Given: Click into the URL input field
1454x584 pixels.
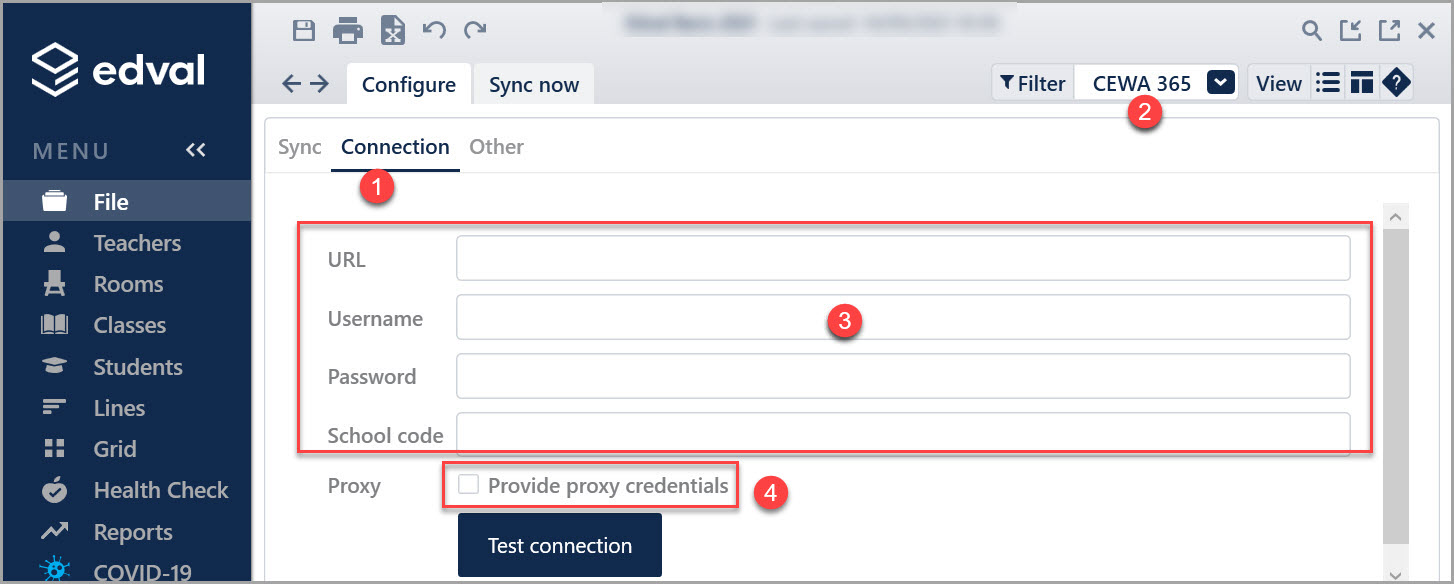Looking at the screenshot, I should [x=903, y=259].
